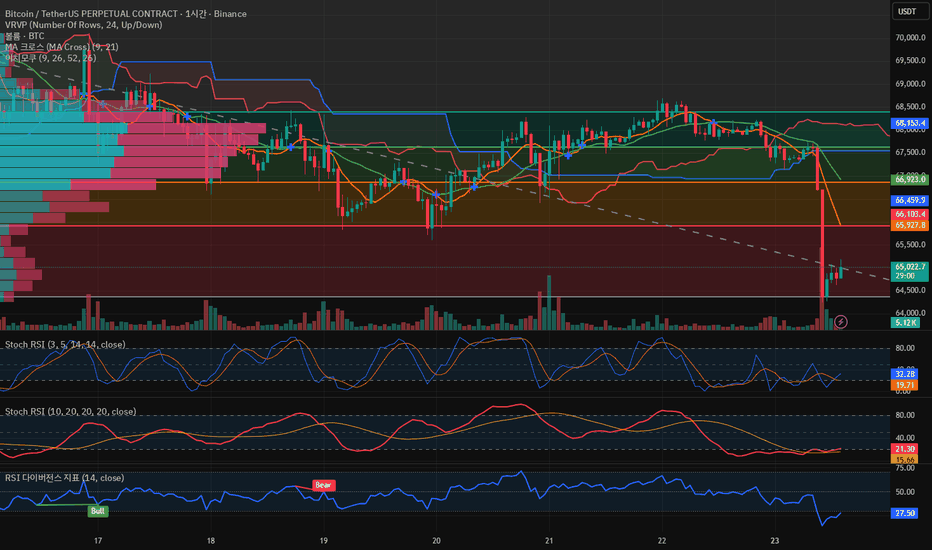The height and width of the screenshot is (550, 932).
Task: Select Stoch RSI (10, 20, 20, 20) legend
Action: pyautogui.click(x=71, y=411)
